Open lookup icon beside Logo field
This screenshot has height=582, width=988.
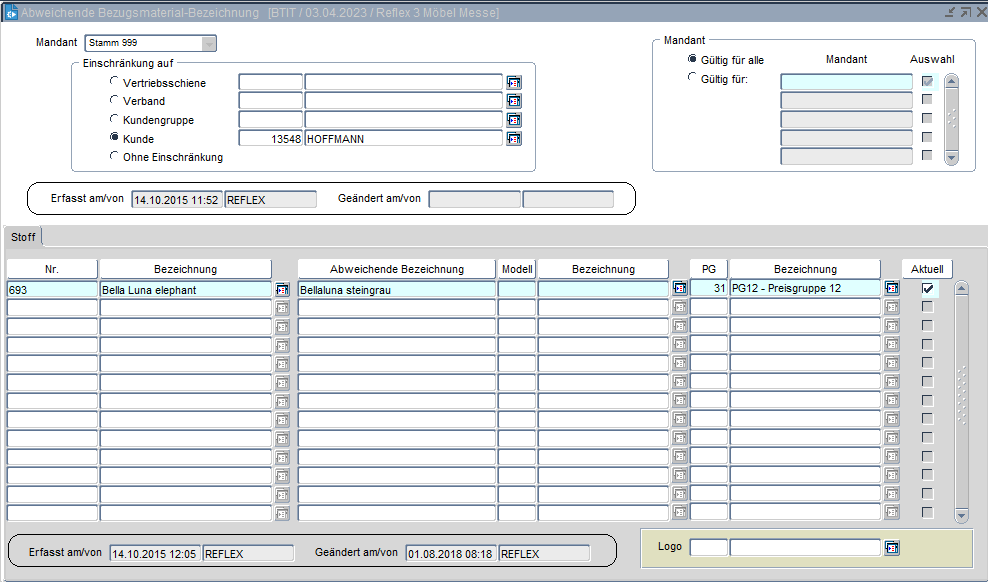click(892, 548)
